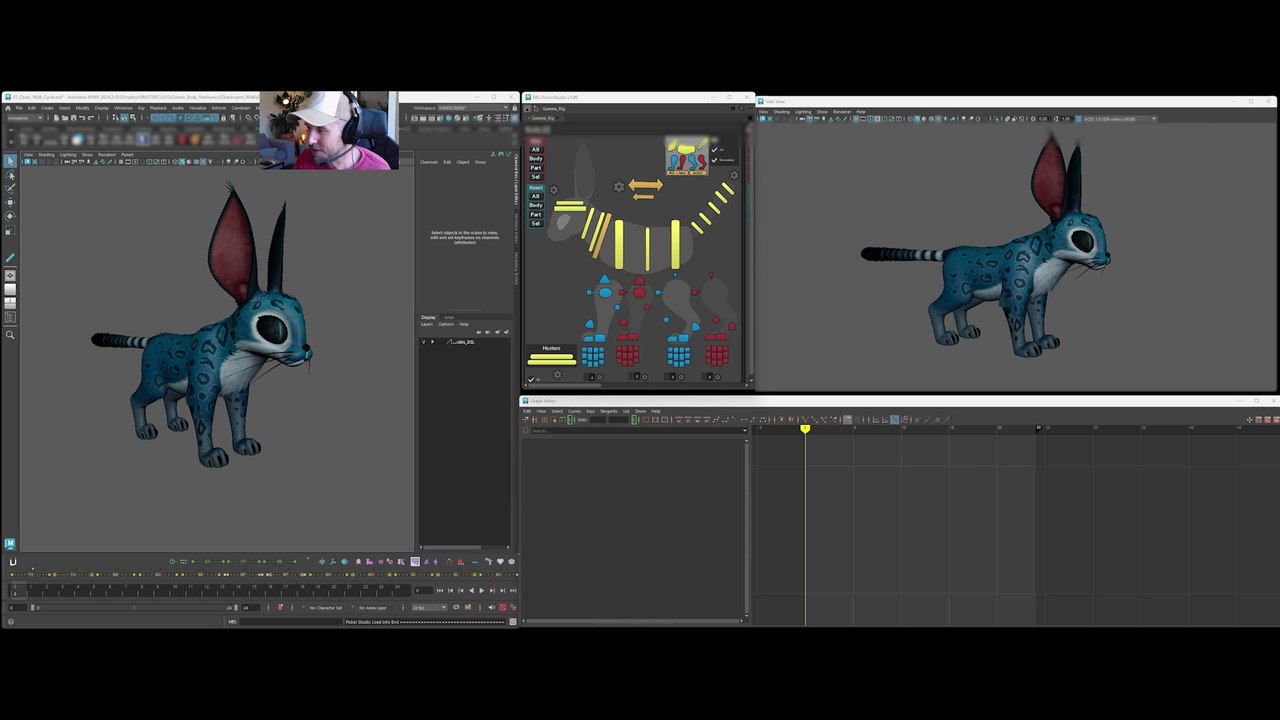Toggle the V visibility of display layer
This screenshot has width=1280, height=720.
tap(424, 342)
